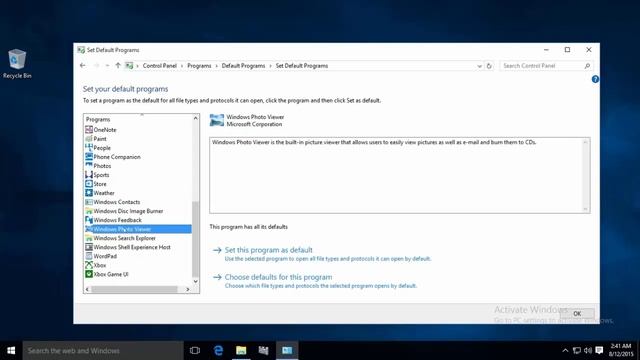Expand the address bar history dropdown
The height and width of the screenshot is (360, 640).
coord(479,66)
